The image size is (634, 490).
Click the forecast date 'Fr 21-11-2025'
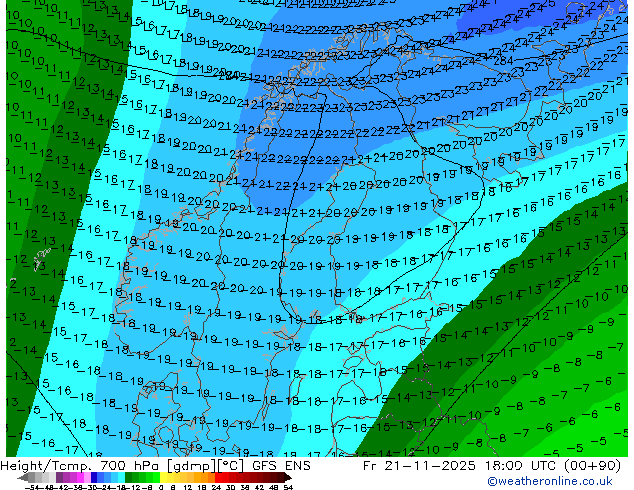tap(419, 466)
